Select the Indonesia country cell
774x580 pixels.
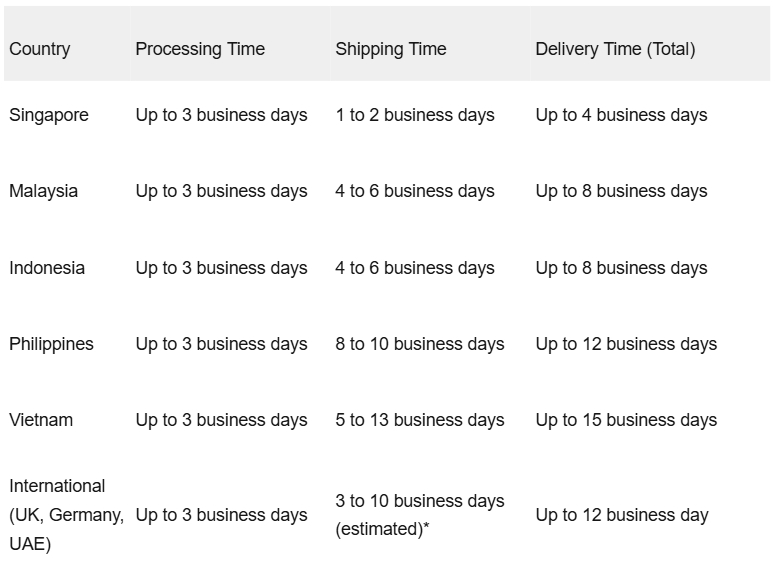(x=47, y=268)
